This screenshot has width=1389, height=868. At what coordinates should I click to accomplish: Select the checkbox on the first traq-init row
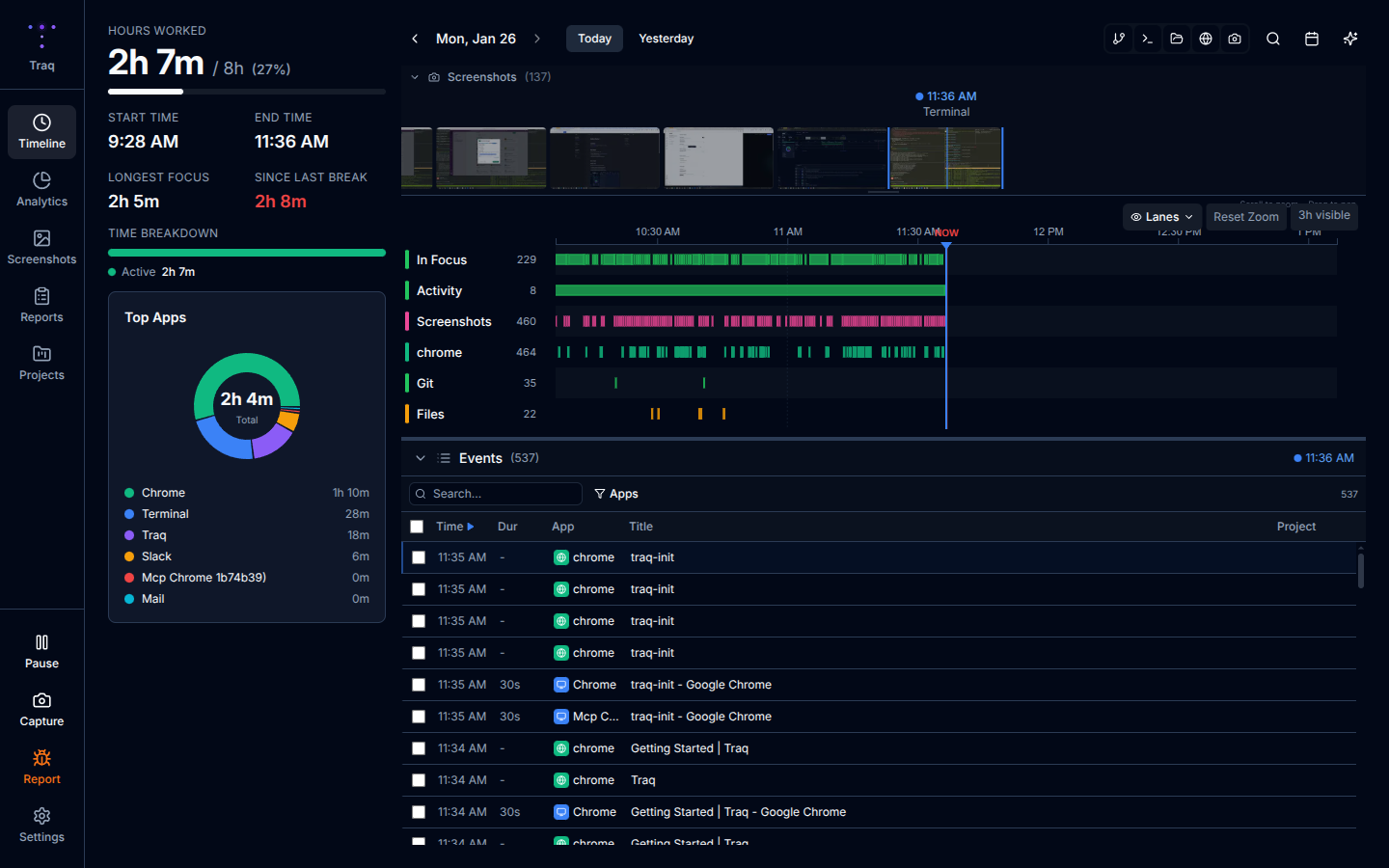click(x=417, y=557)
